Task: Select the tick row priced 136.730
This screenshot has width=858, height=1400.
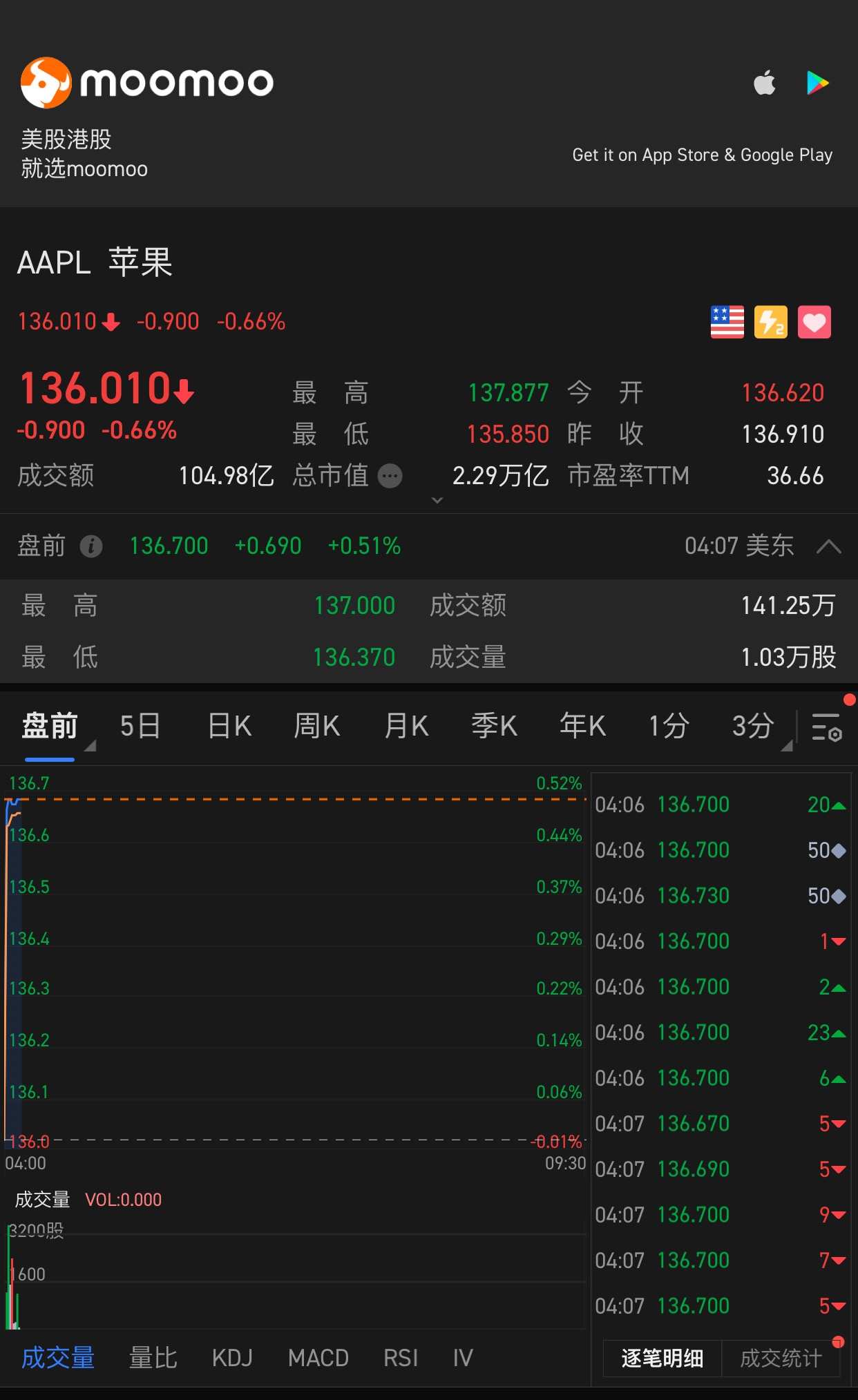Action: click(x=721, y=896)
